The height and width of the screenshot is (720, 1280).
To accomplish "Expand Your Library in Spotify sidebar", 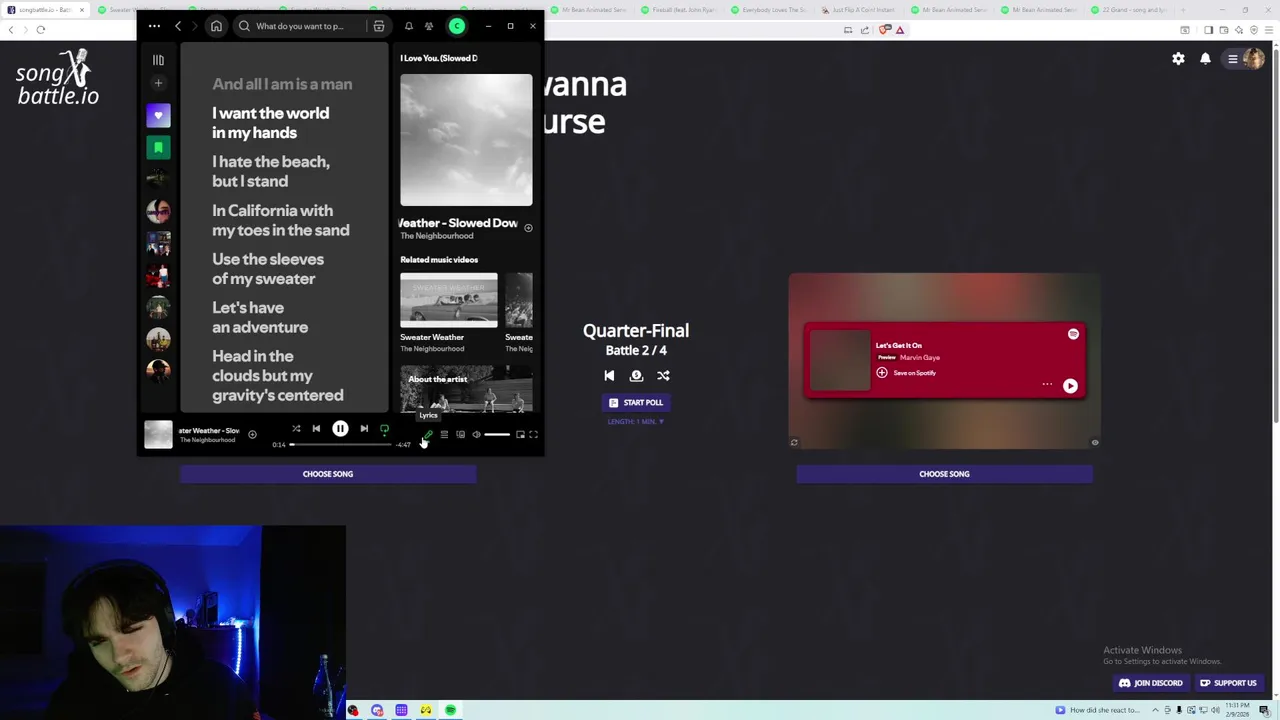I will 158,60.
